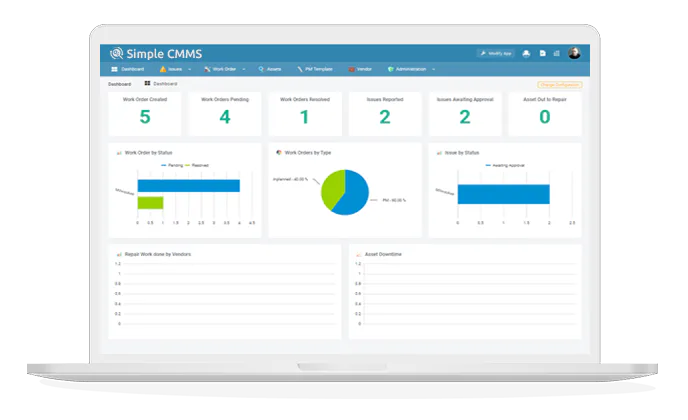Open the Issues Awaiting Approval count 2

[465, 117]
